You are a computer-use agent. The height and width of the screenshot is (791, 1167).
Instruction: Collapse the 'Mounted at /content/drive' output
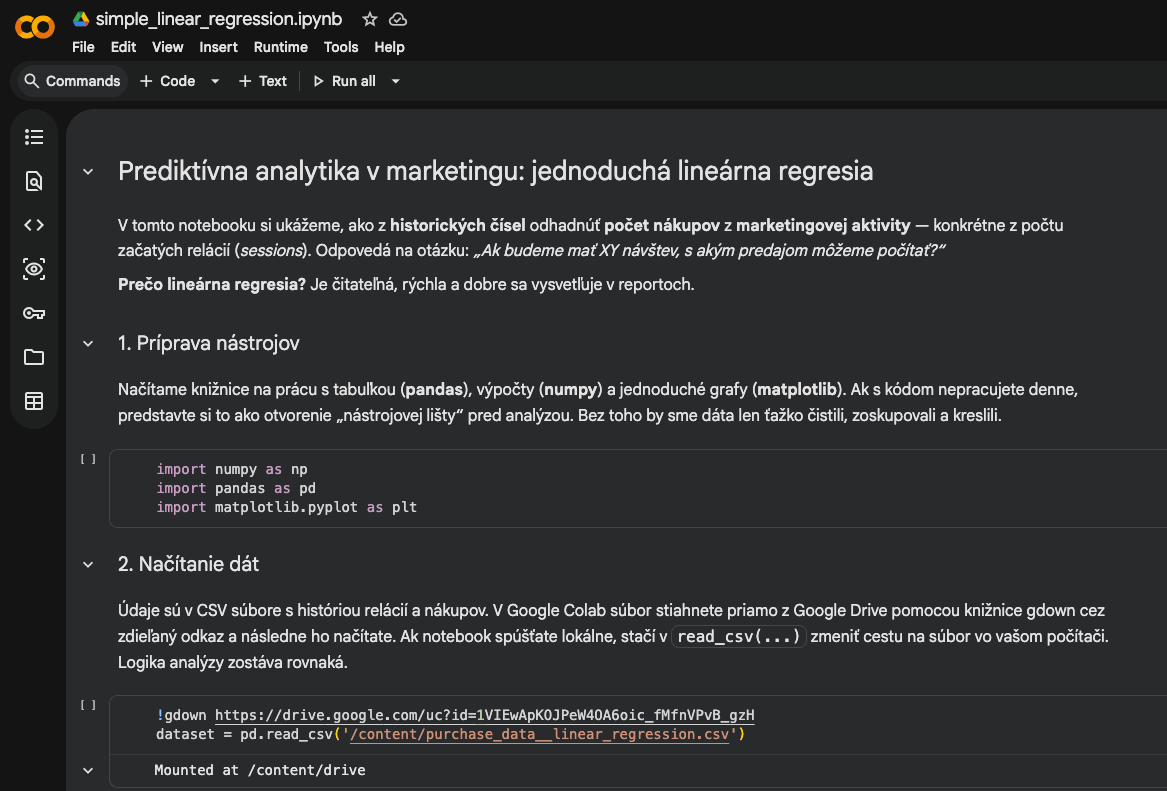tap(88, 770)
